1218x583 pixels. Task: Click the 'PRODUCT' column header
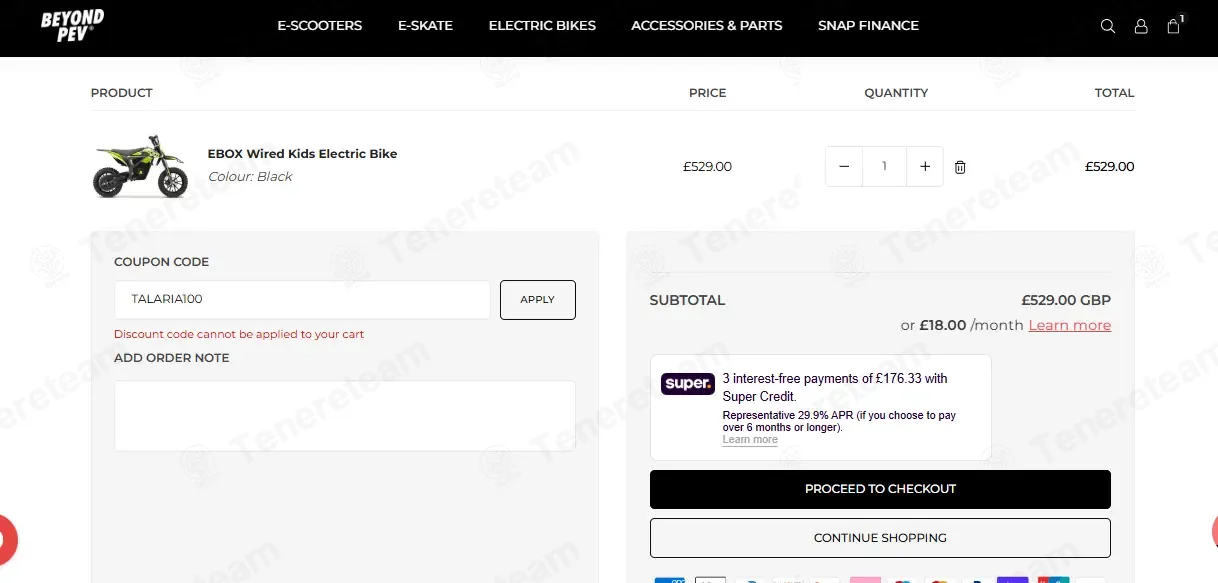[122, 93]
